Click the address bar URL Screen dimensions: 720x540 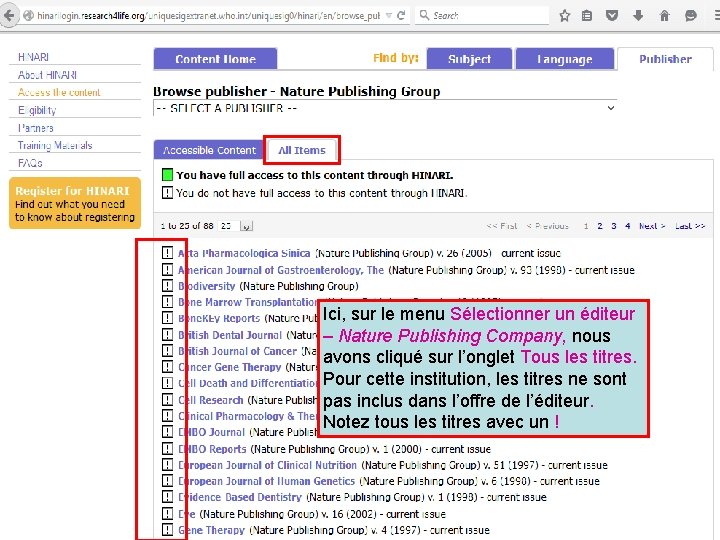pyautogui.click(x=208, y=16)
